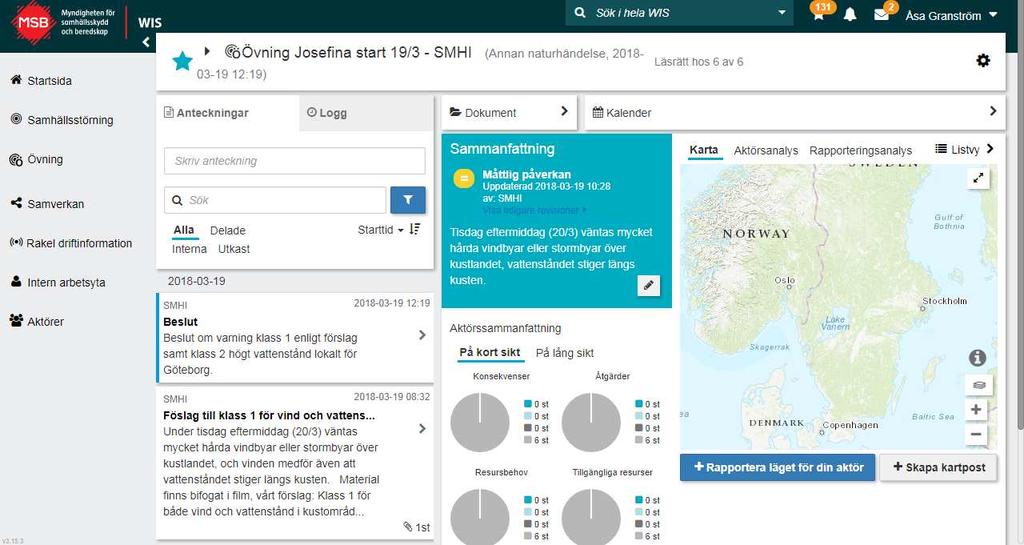Open the Dokument panel

[x=509, y=113]
